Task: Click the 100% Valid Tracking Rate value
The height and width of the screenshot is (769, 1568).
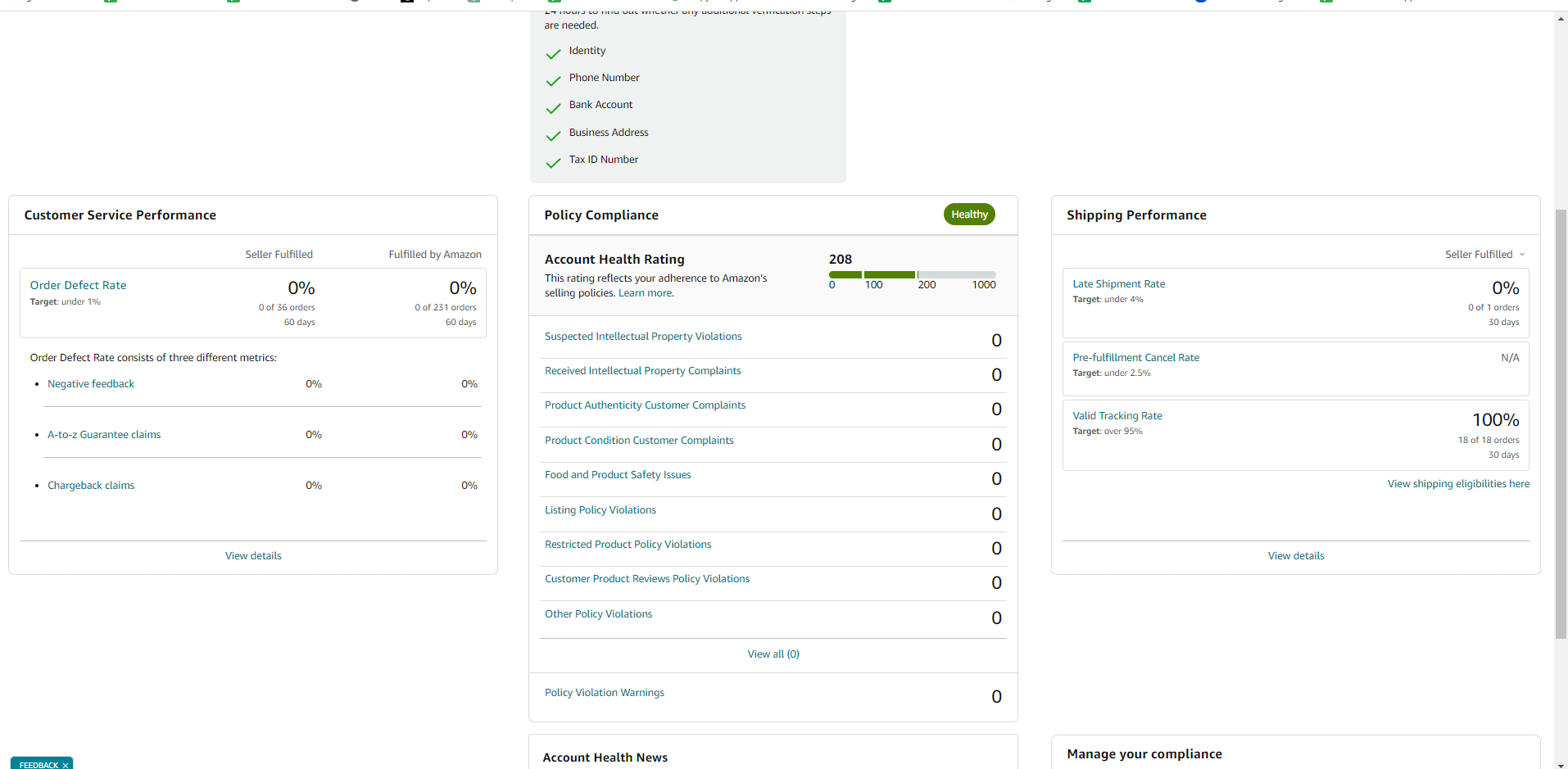Action: [x=1496, y=420]
